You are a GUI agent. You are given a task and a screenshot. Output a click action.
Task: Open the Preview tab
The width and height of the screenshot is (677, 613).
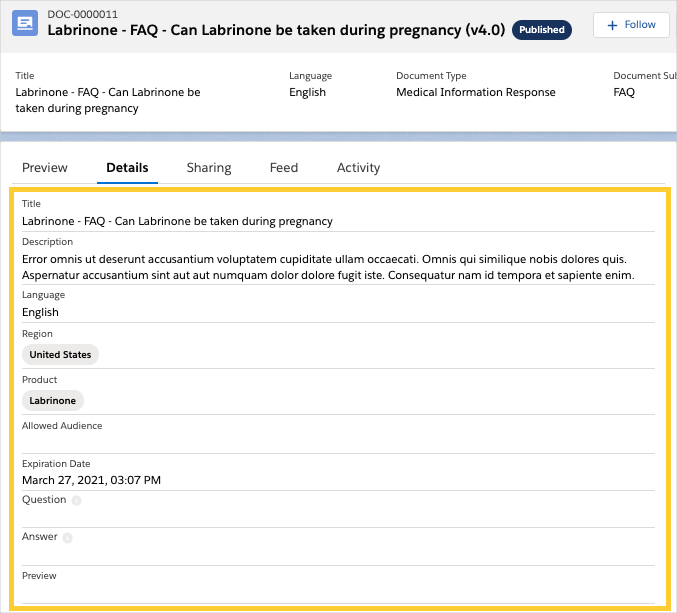click(45, 168)
